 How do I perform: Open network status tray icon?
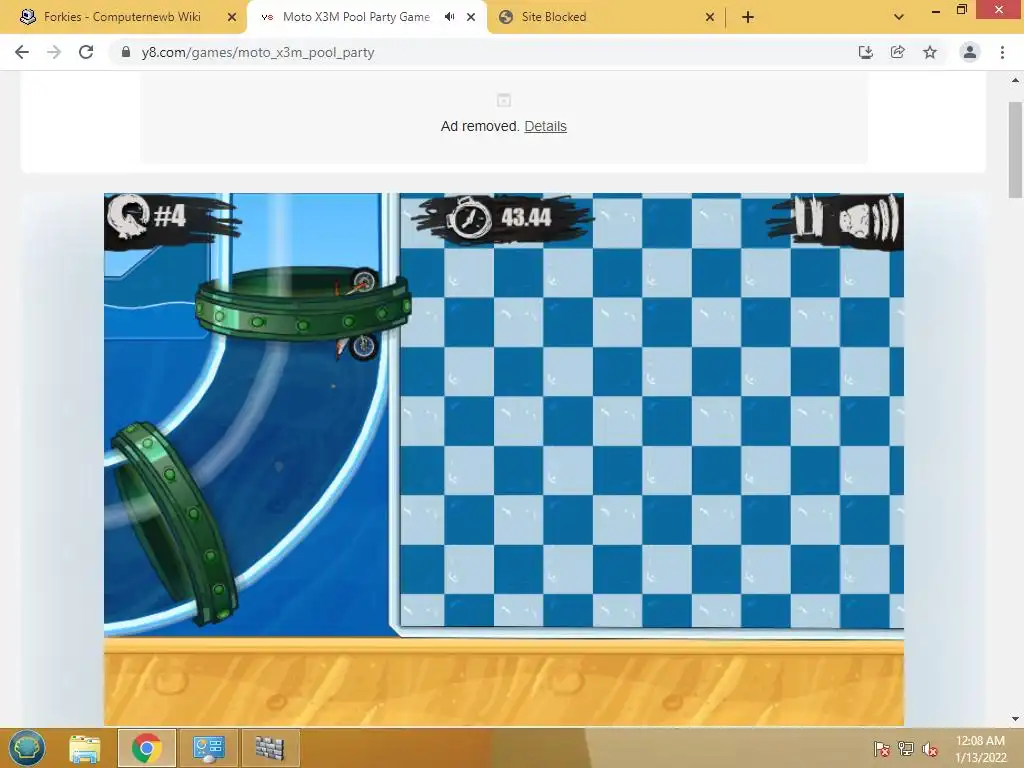coord(906,749)
